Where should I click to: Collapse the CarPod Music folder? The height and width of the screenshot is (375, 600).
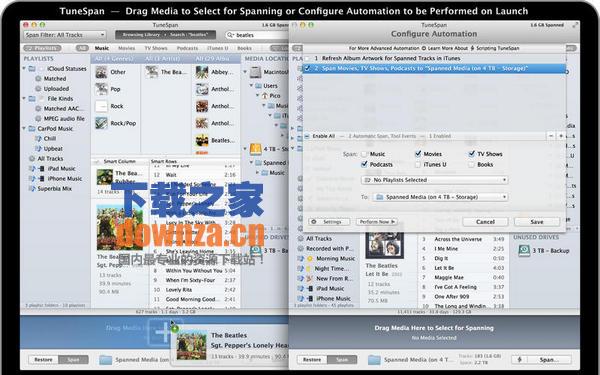coord(24,128)
